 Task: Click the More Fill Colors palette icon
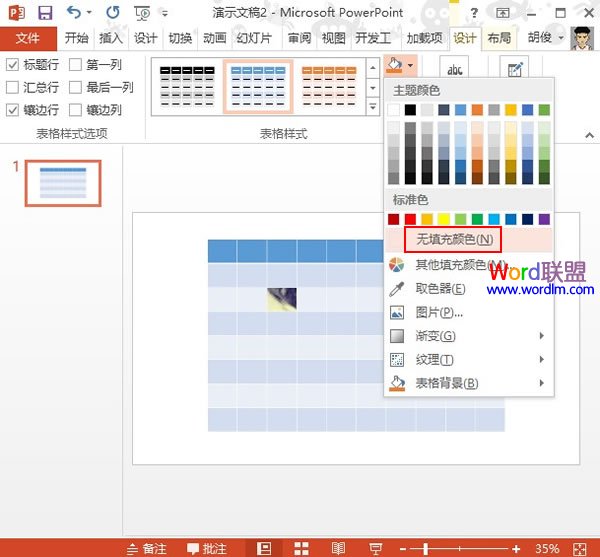(x=396, y=265)
